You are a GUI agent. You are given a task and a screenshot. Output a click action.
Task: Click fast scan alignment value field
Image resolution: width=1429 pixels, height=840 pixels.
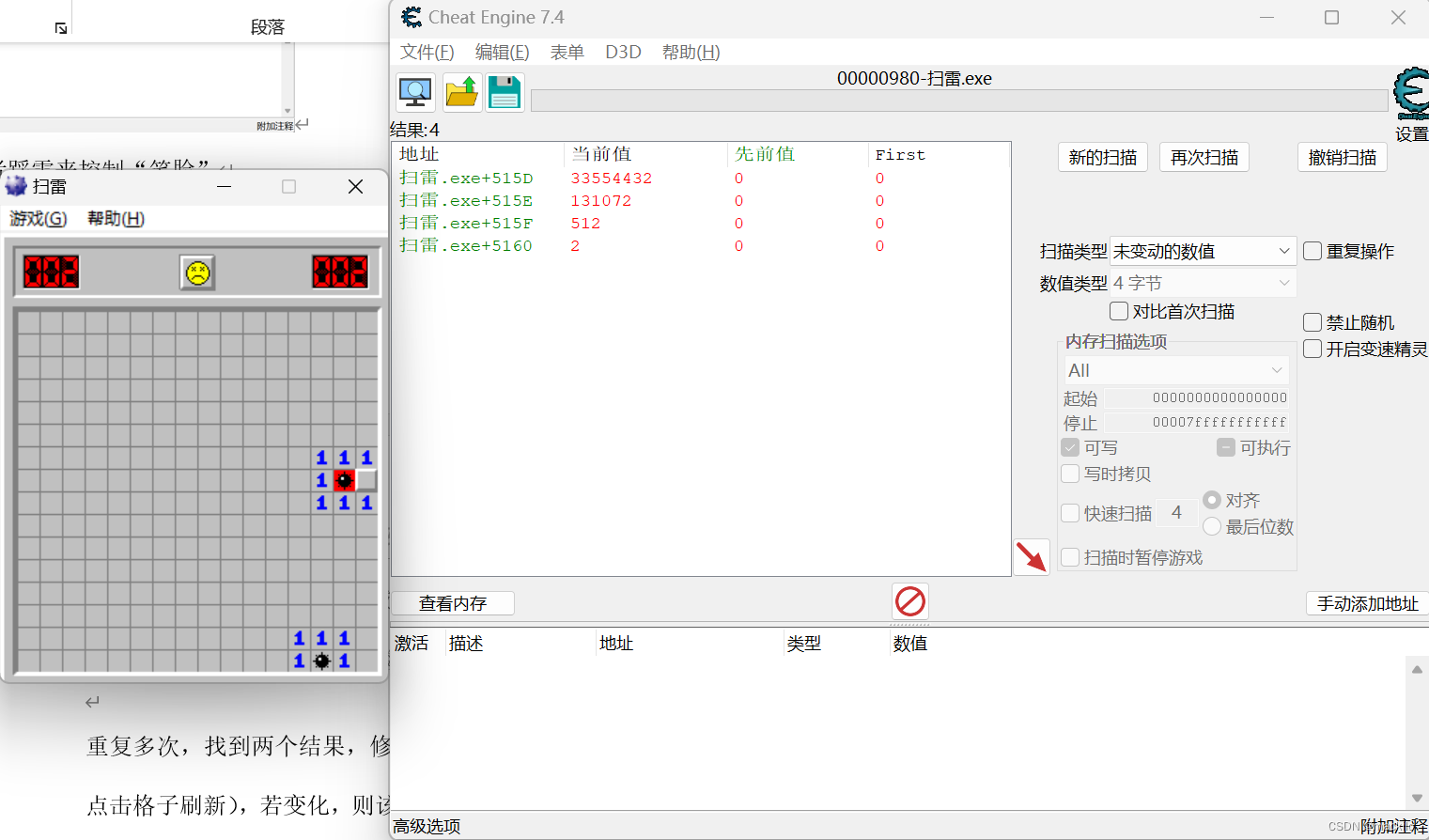[x=1177, y=513]
